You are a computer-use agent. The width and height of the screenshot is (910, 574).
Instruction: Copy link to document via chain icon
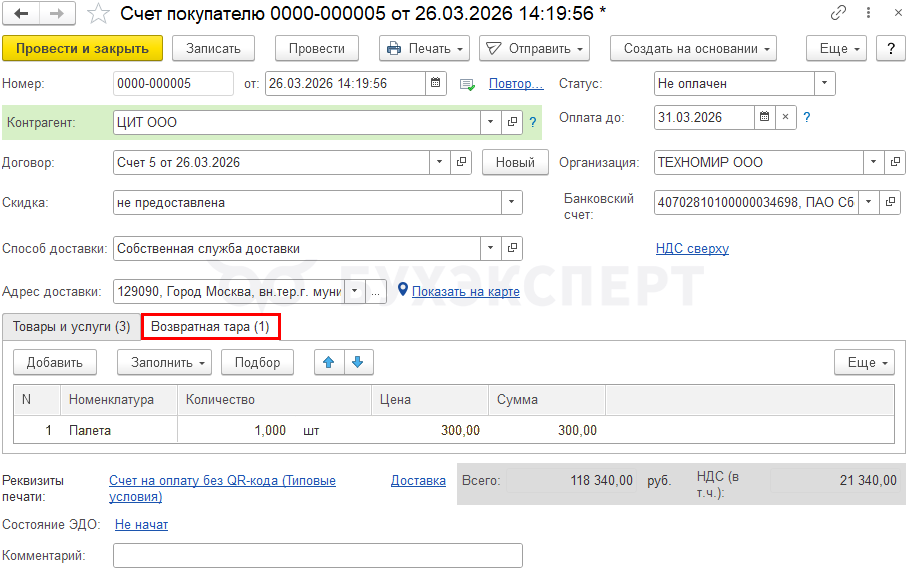click(838, 13)
